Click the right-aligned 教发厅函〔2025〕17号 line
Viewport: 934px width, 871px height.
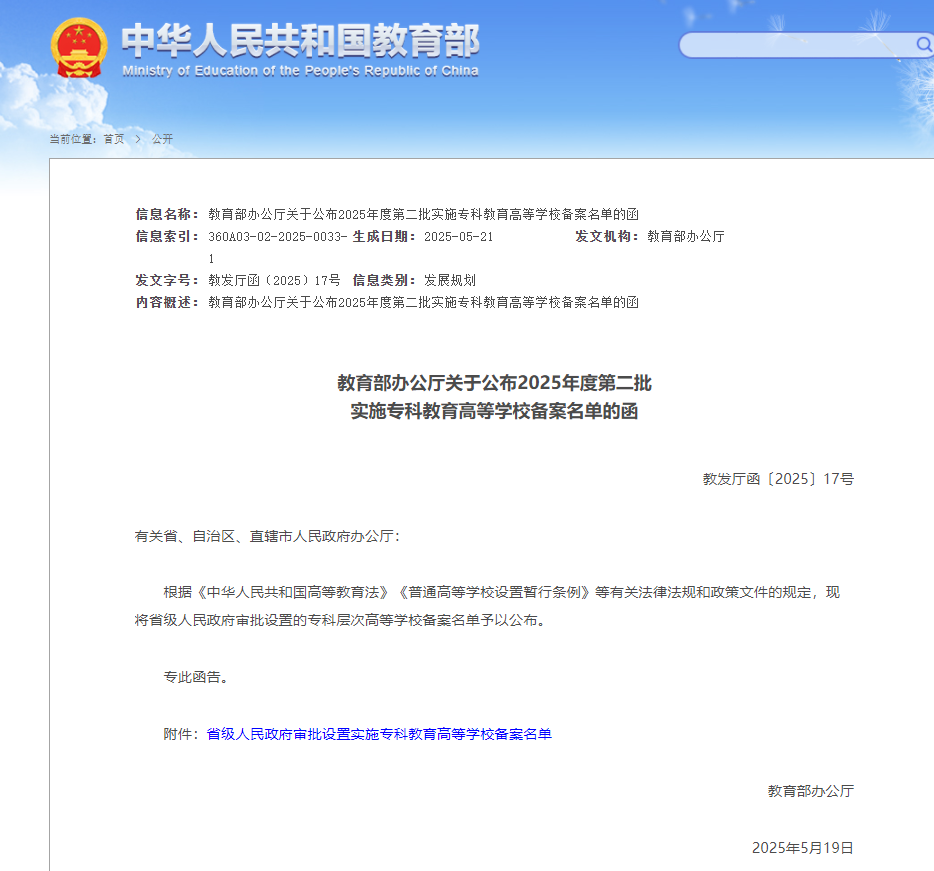pyautogui.click(x=778, y=479)
